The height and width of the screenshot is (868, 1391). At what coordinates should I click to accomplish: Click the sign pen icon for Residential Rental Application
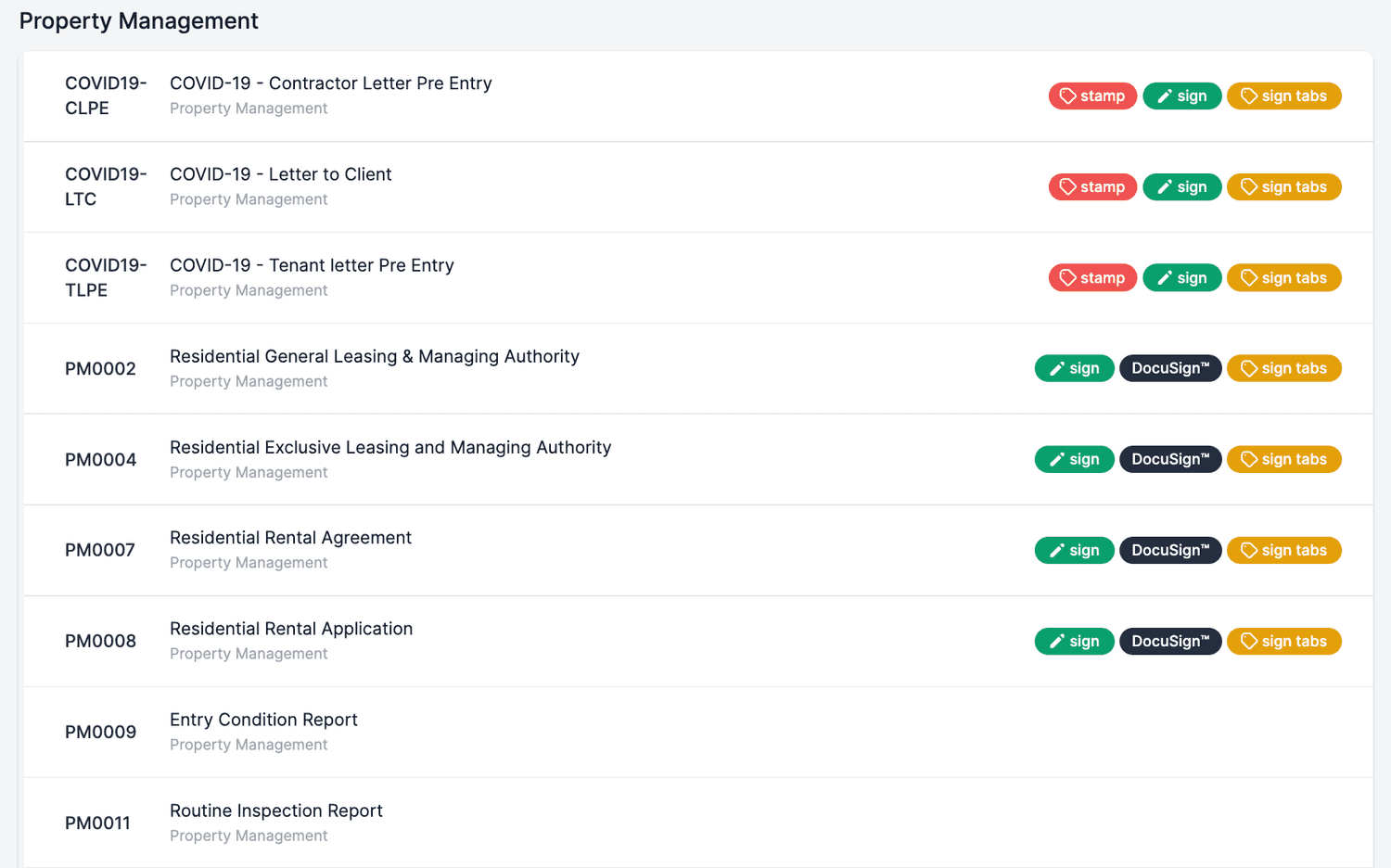[1057, 641]
